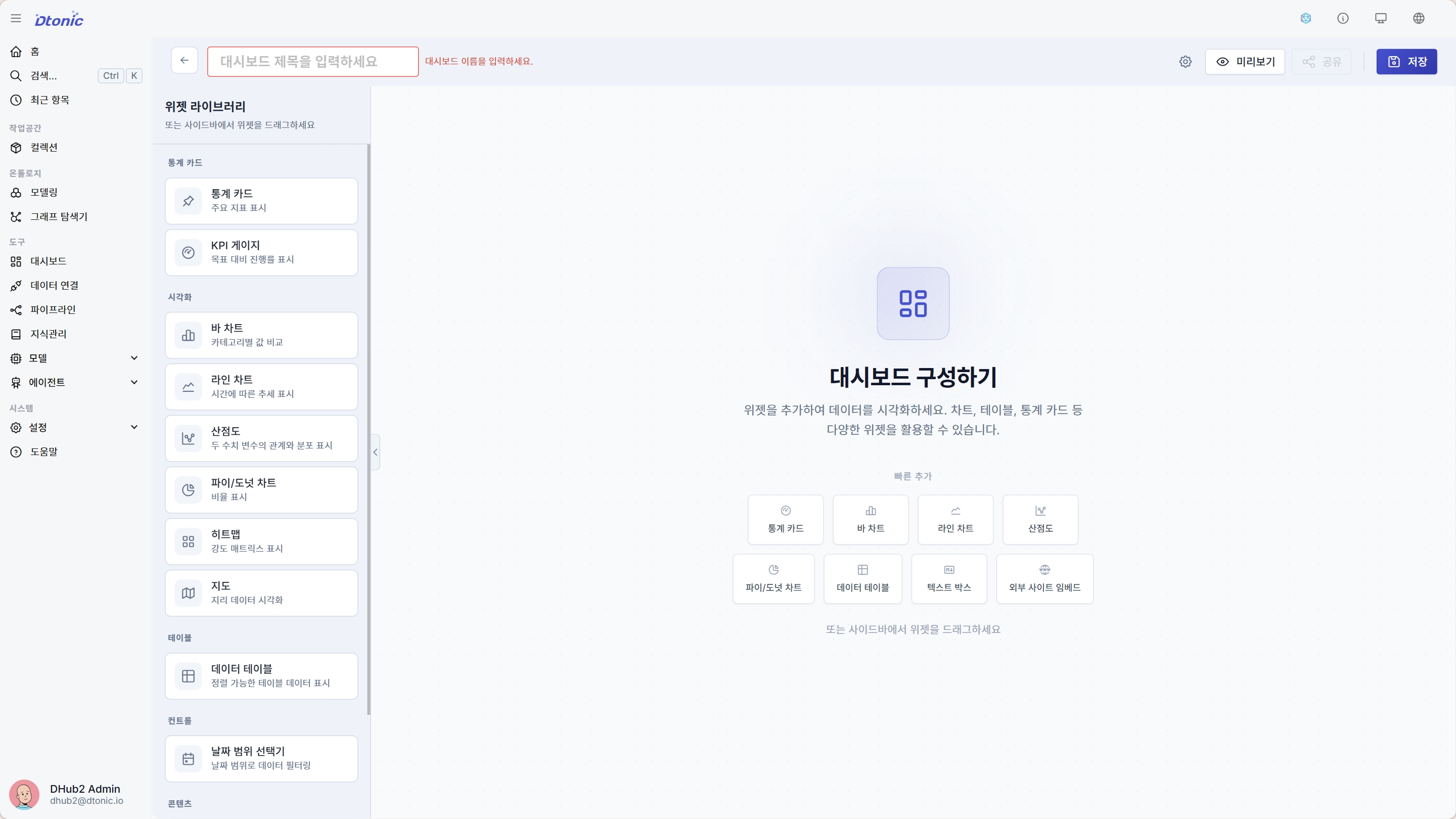The width and height of the screenshot is (1456, 819).
Task: Click the Dtonic logo
Action: coord(59,19)
